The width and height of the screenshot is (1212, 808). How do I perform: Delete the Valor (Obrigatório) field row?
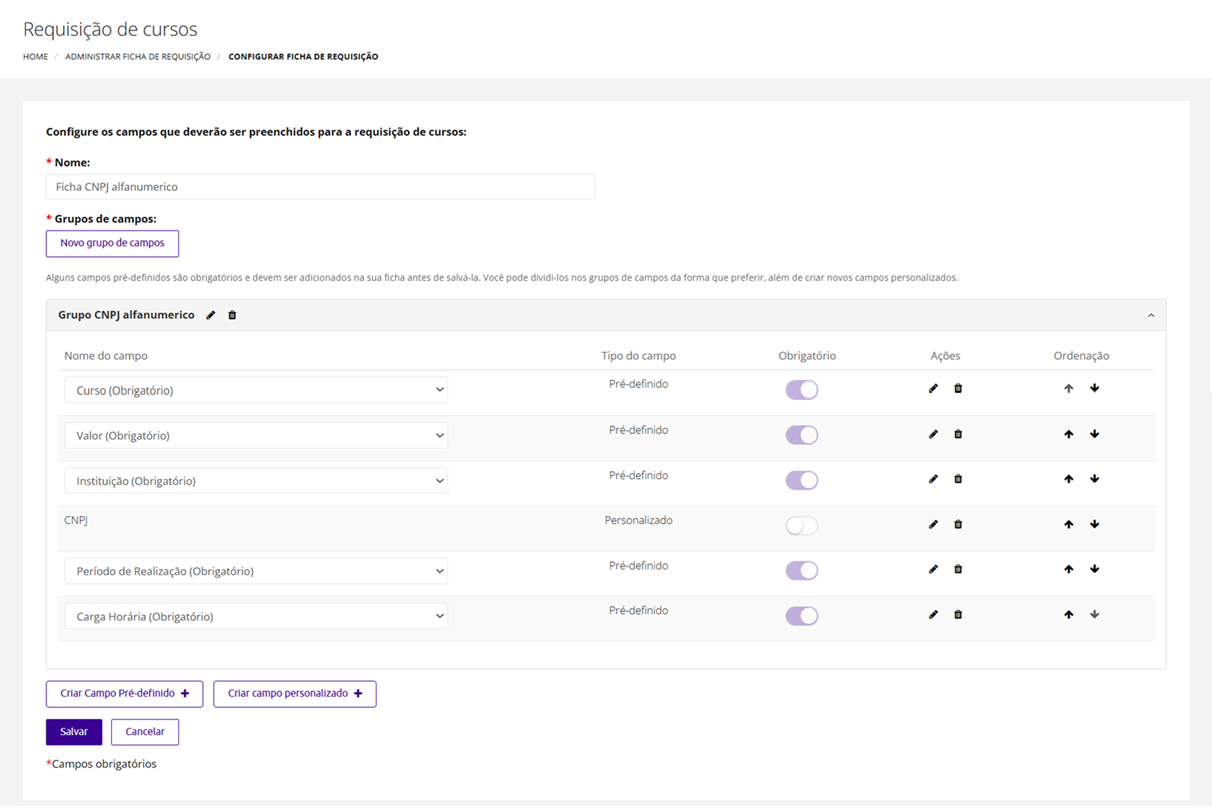coord(958,434)
